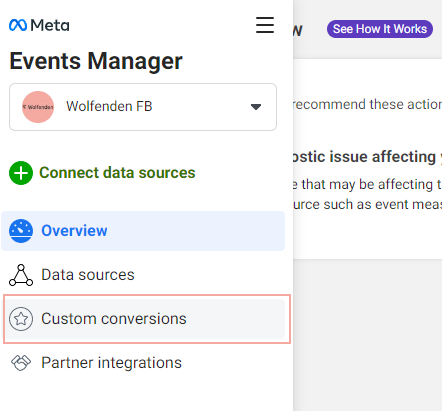Open Custom conversions section
Screen dimensions: 442x411
click(x=145, y=319)
